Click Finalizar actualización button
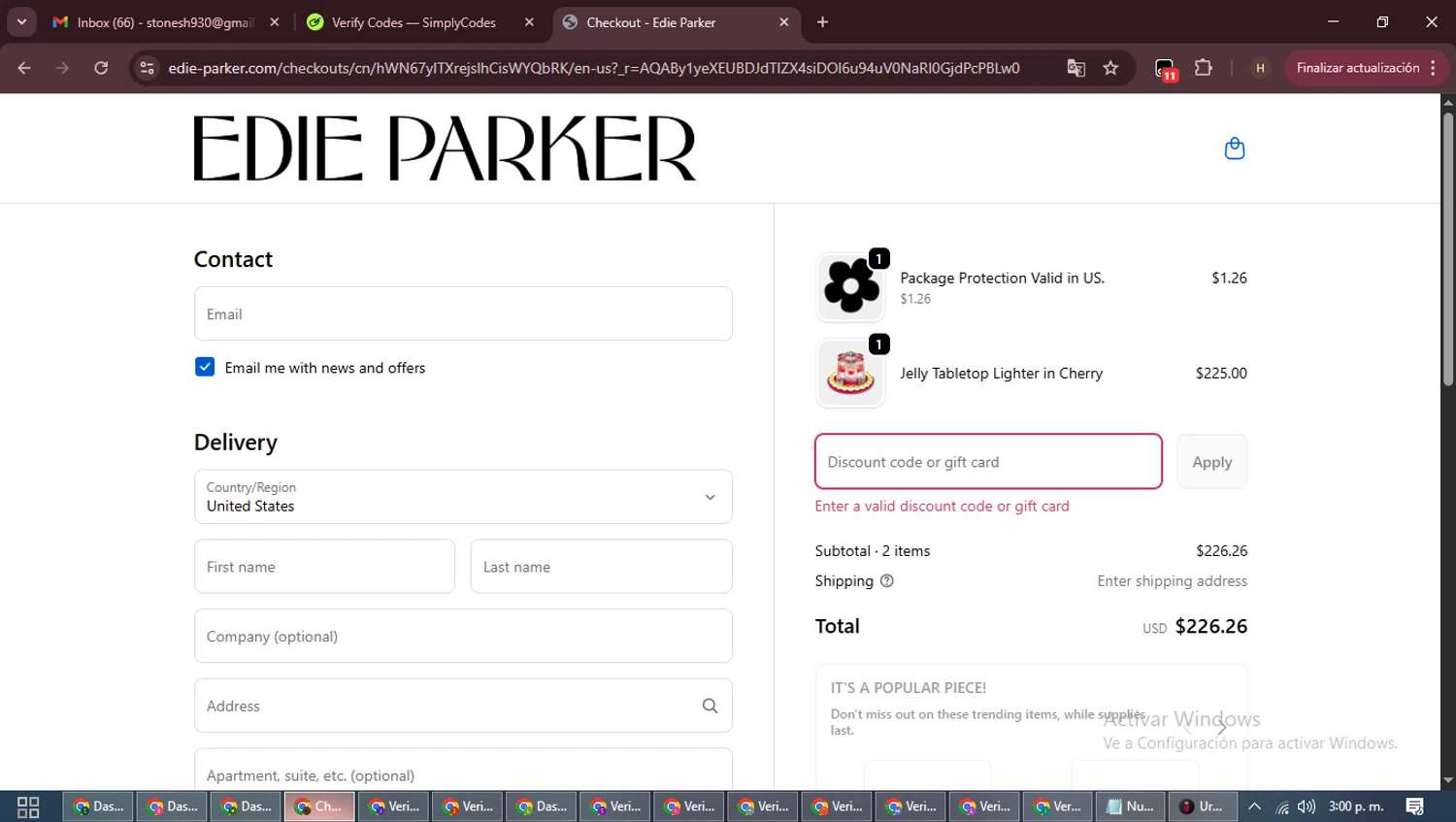Screen dimensions: 1456x822 [x=1357, y=68]
